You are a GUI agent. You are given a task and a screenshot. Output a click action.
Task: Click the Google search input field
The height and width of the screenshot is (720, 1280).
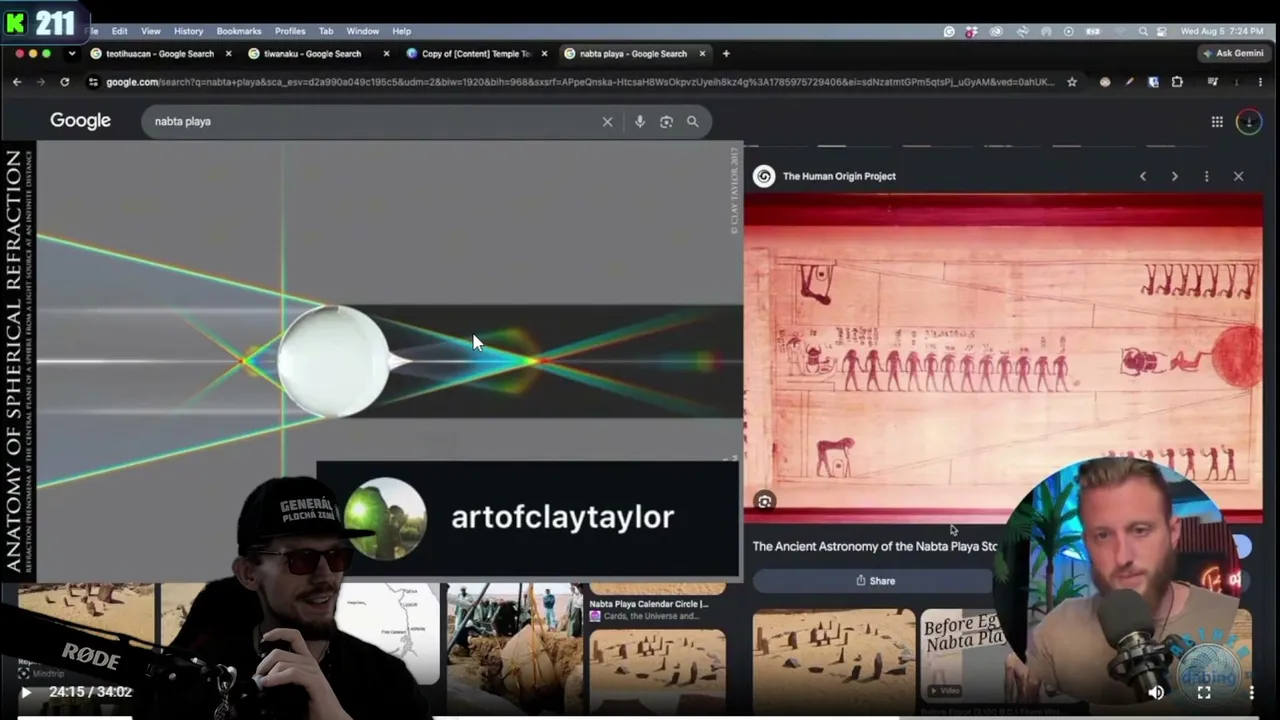375,122
